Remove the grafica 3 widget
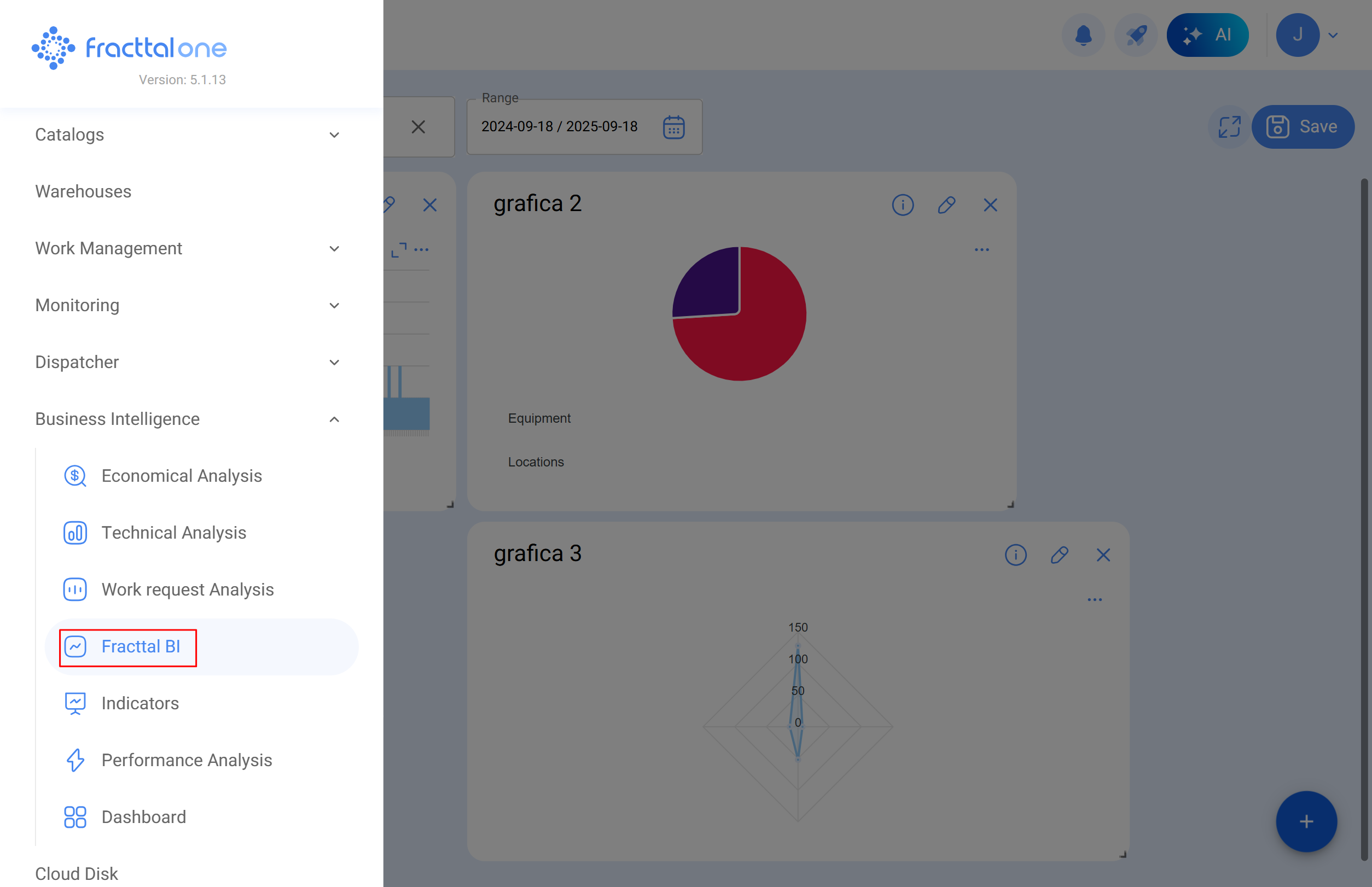The image size is (1372, 887). 1103,555
